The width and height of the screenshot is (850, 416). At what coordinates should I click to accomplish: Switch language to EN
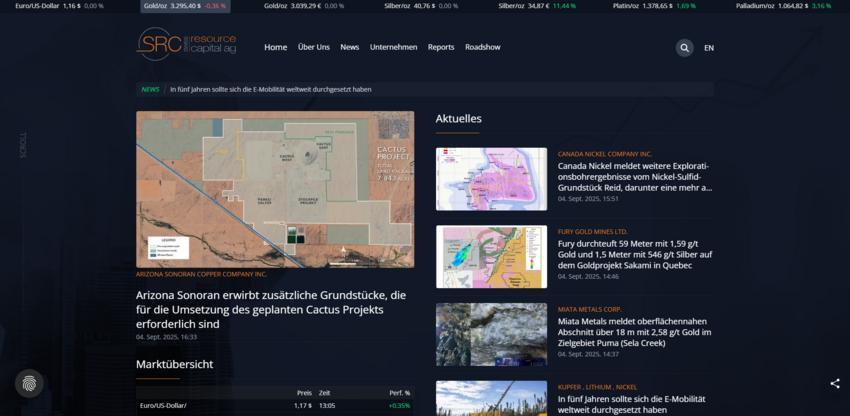tap(709, 48)
